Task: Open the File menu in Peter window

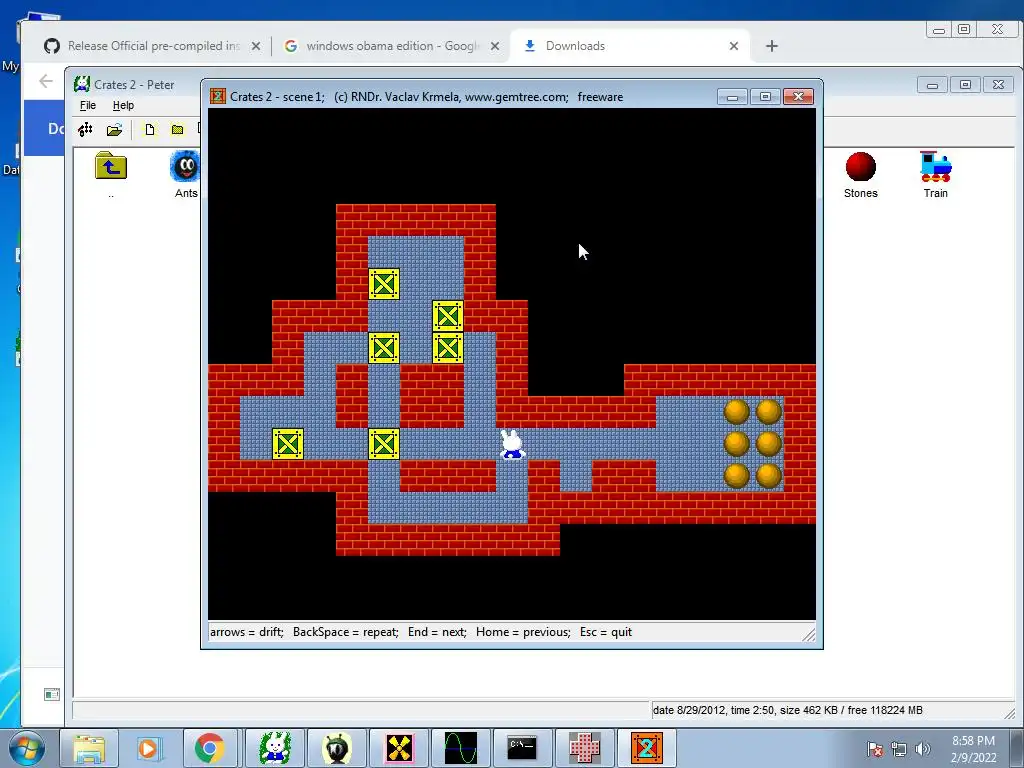Action: point(88,105)
